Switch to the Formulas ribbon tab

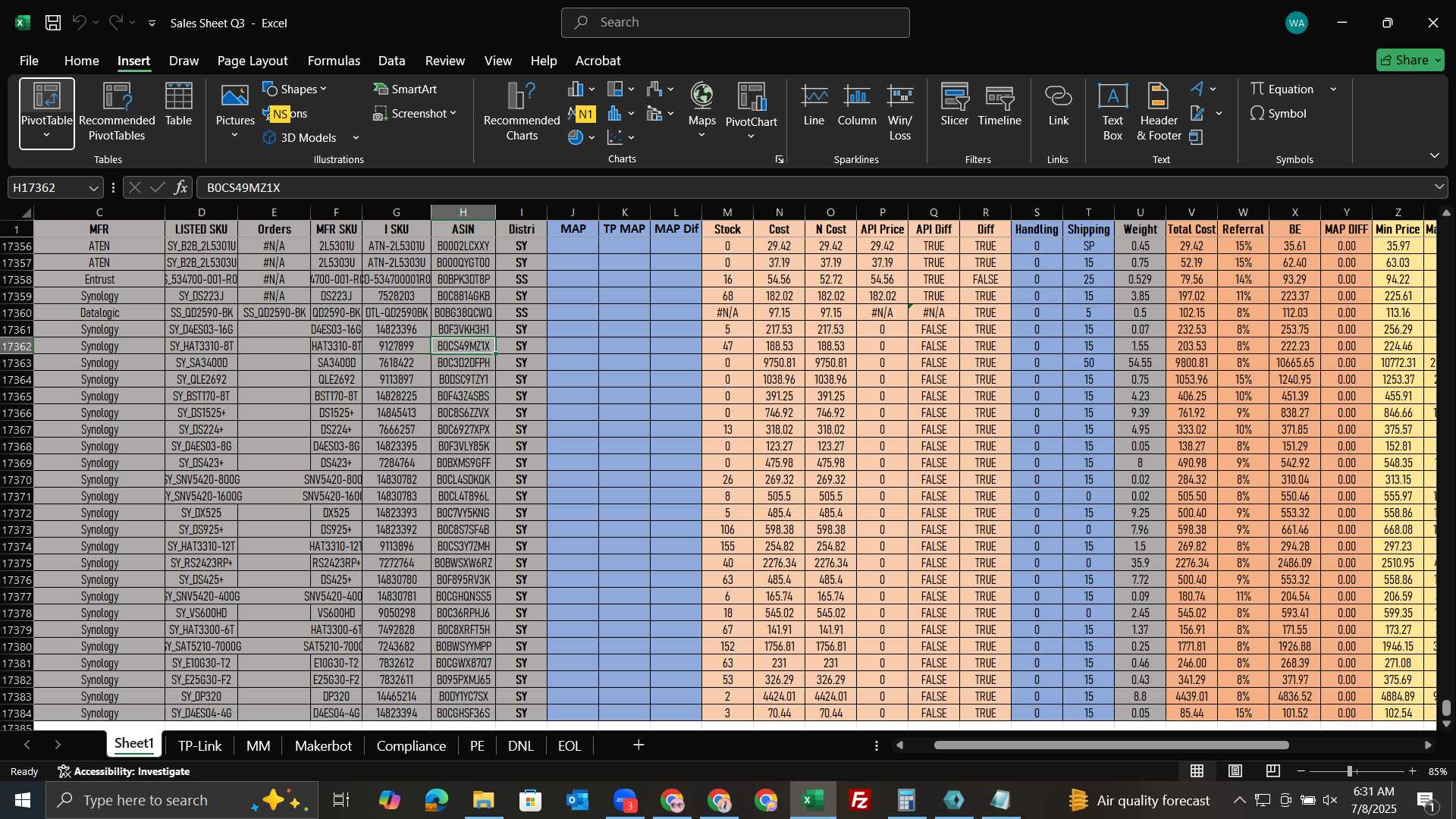point(334,61)
